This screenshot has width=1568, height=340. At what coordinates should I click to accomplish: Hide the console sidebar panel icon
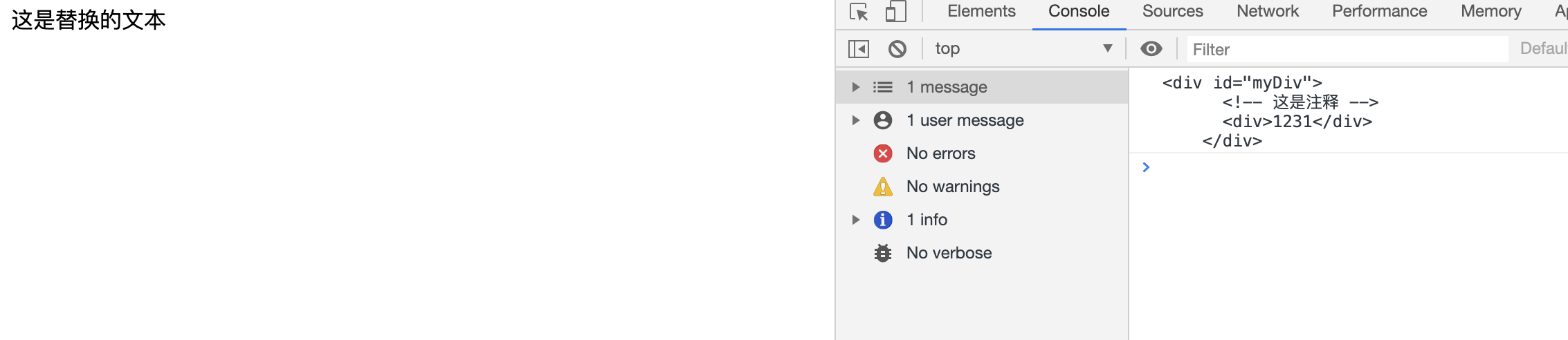point(859,49)
